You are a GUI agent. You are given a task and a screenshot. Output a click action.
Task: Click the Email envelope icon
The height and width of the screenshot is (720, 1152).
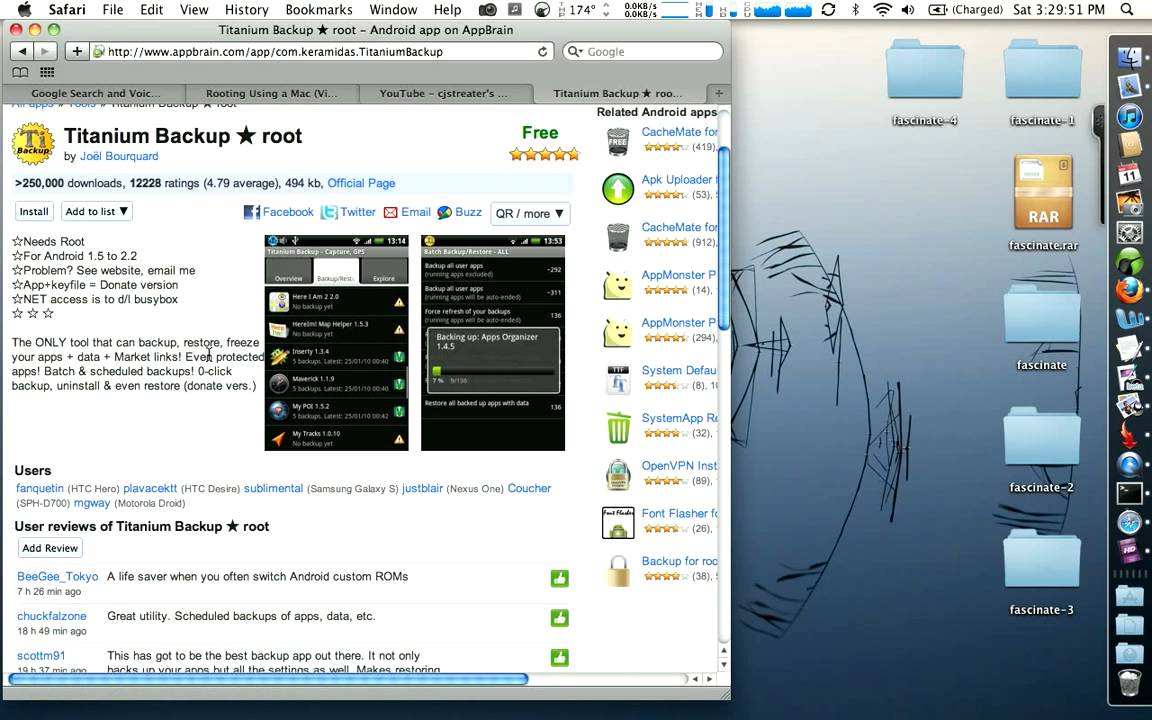click(x=390, y=212)
